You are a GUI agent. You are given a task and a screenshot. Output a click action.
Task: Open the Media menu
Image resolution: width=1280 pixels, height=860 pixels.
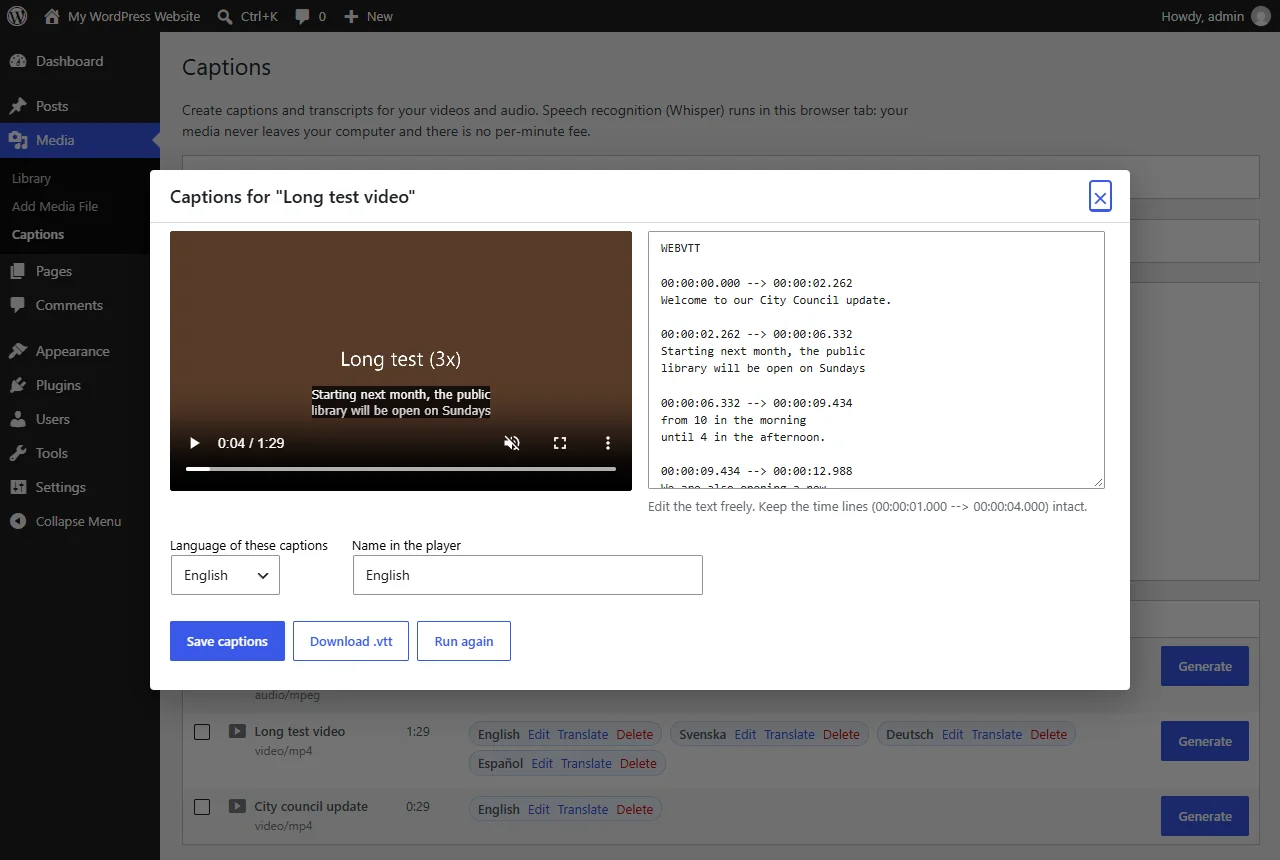[80, 140]
